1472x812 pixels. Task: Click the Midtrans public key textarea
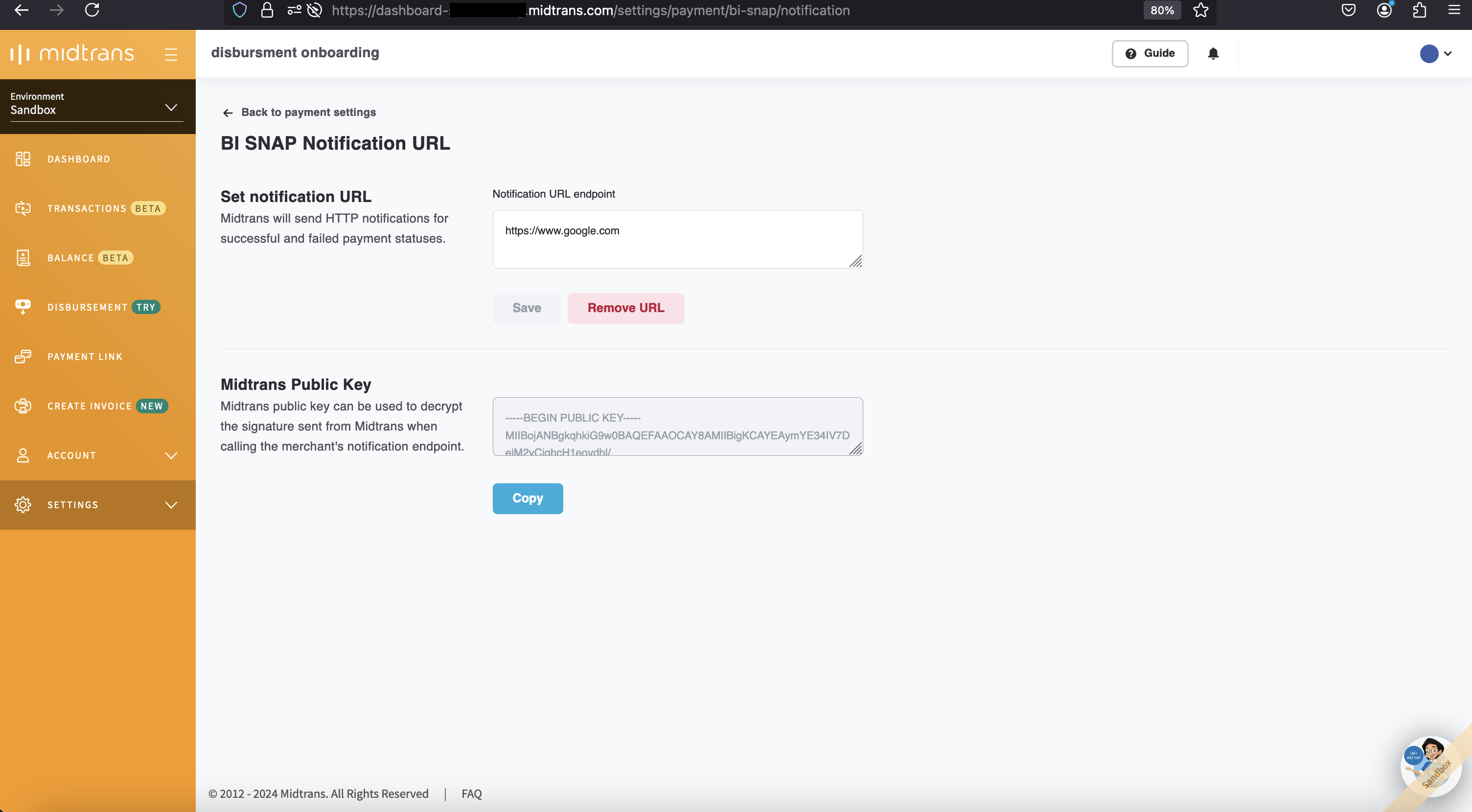678,427
